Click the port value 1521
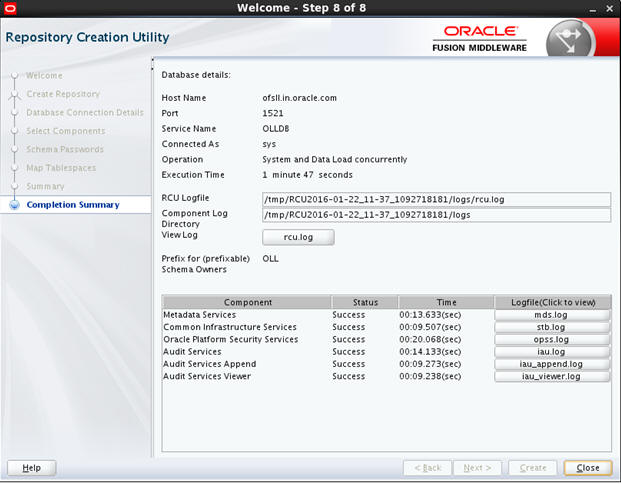Screen dimensions: 621x484 click(273, 114)
